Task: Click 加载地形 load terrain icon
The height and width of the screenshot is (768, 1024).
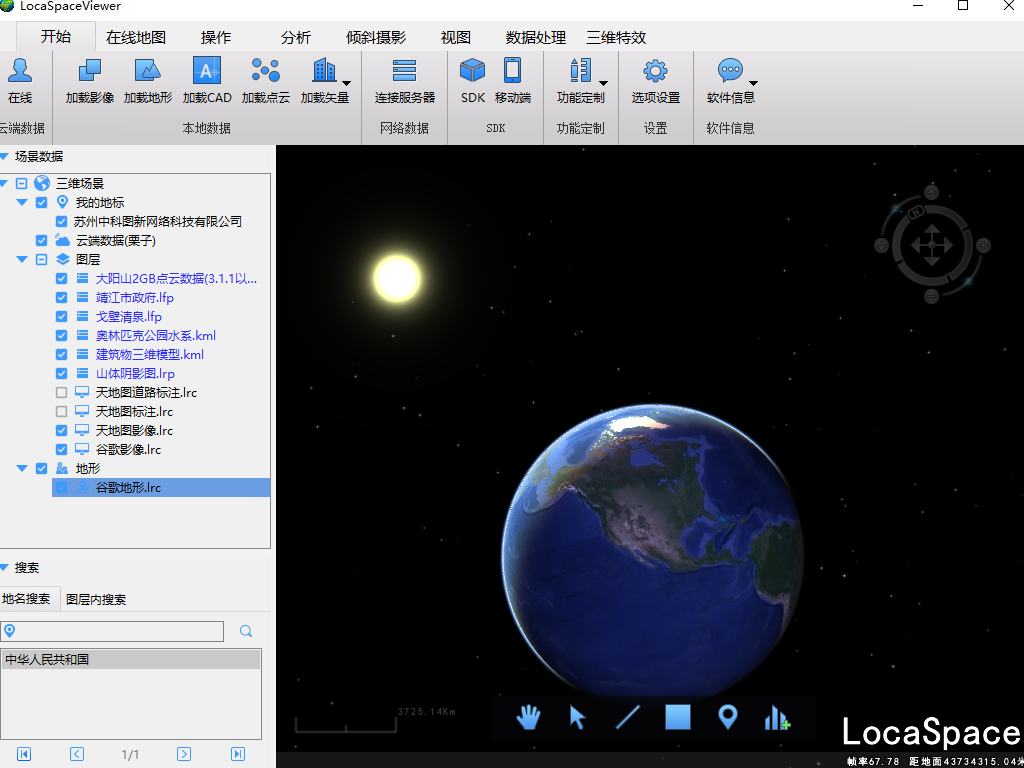Action: tap(148, 71)
